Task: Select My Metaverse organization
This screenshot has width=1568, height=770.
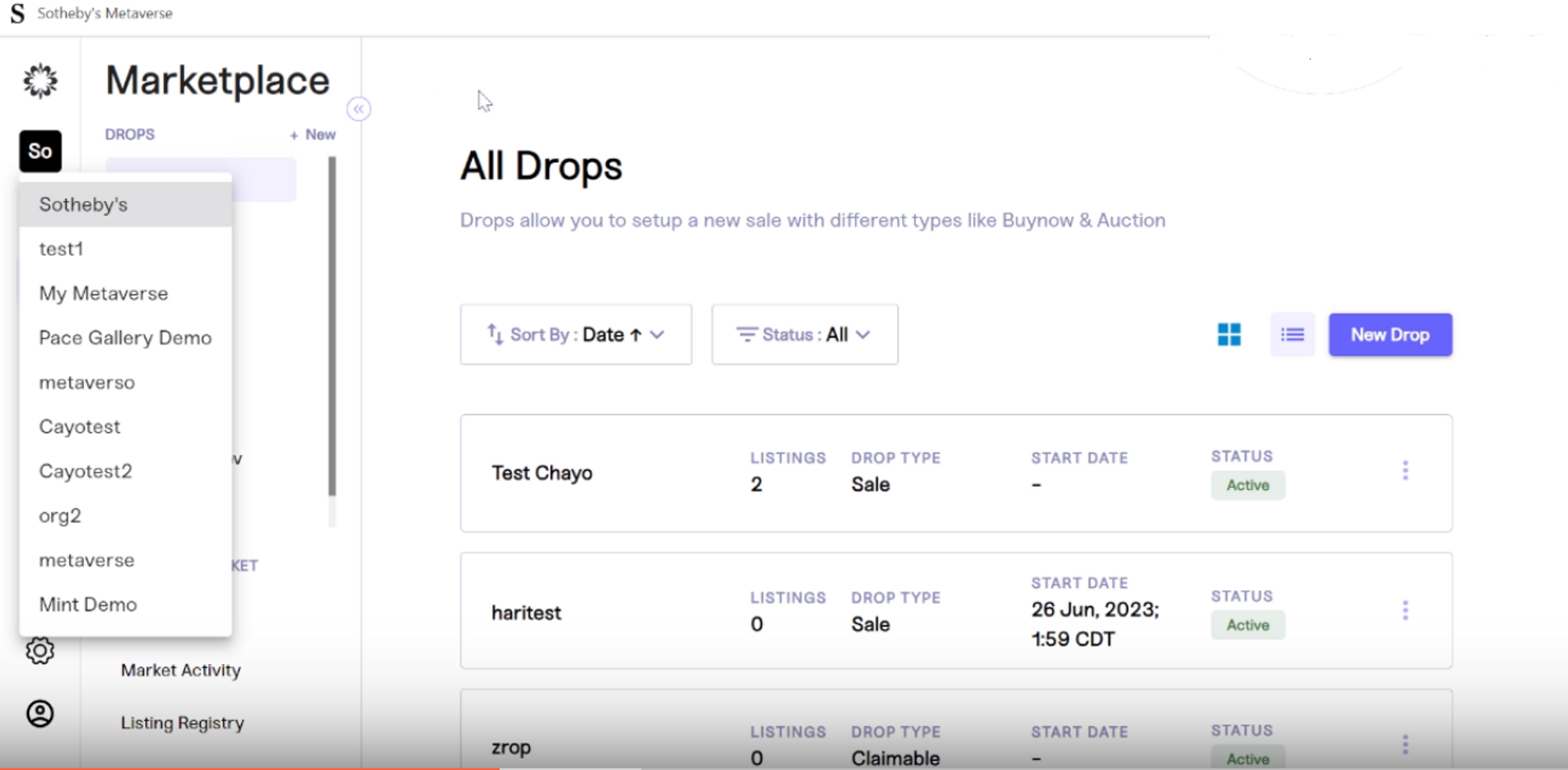Action: click(x=125, y=293)
